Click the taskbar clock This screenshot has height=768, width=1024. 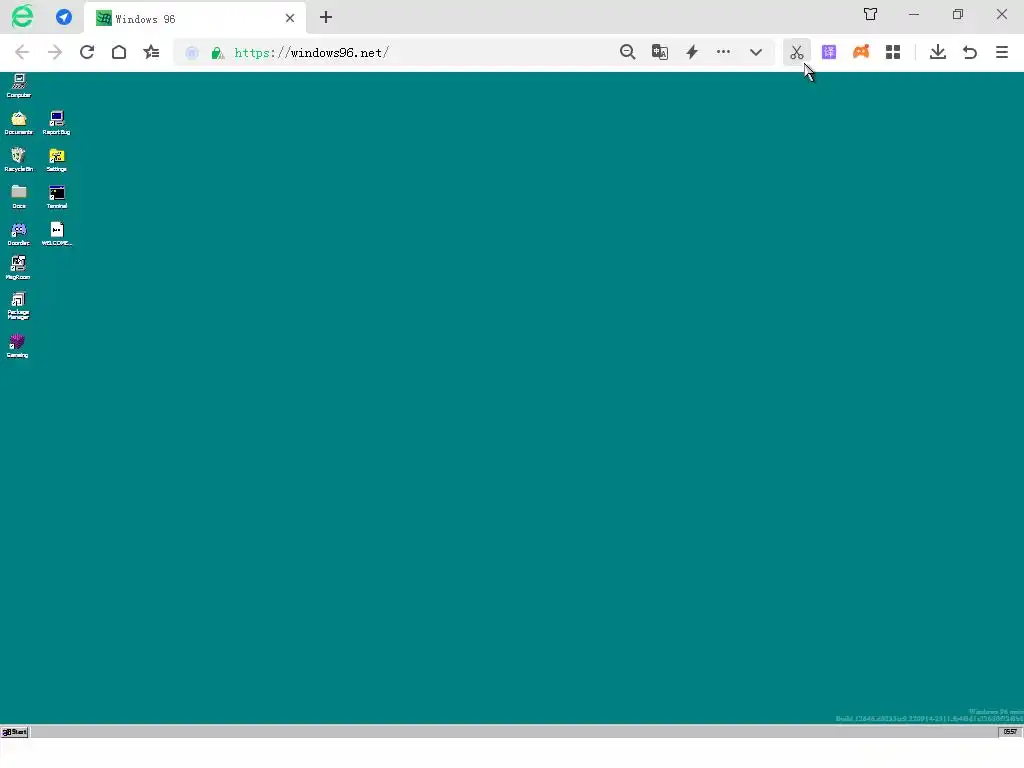pyautogui.click(x=1010, y=731)
